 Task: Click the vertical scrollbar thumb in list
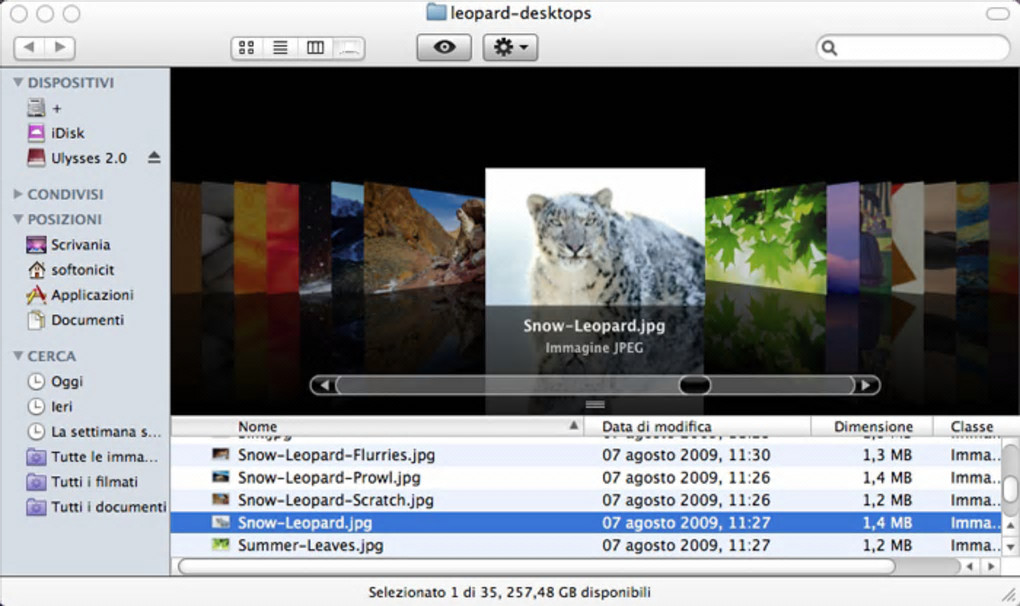(x=1010, y=489)
